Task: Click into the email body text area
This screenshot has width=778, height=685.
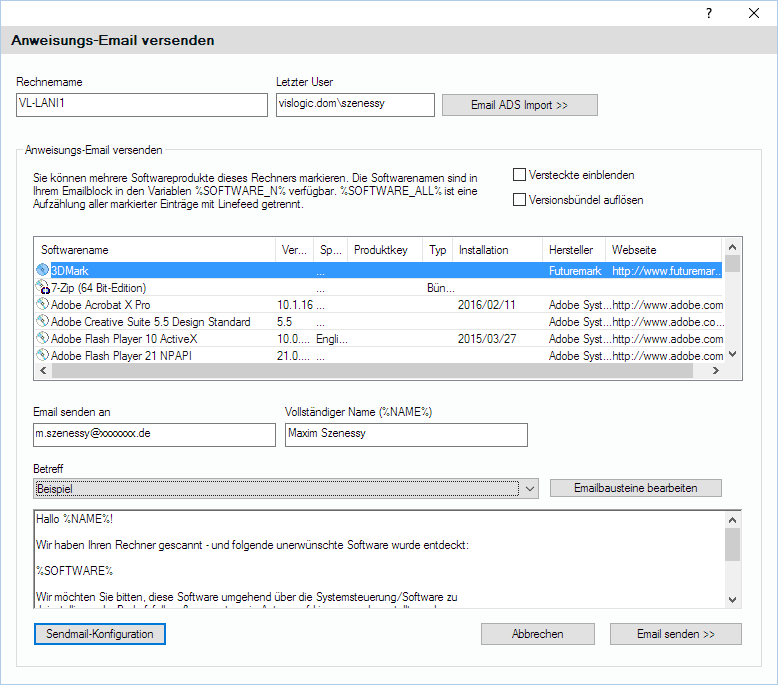Action: point(380,559)
